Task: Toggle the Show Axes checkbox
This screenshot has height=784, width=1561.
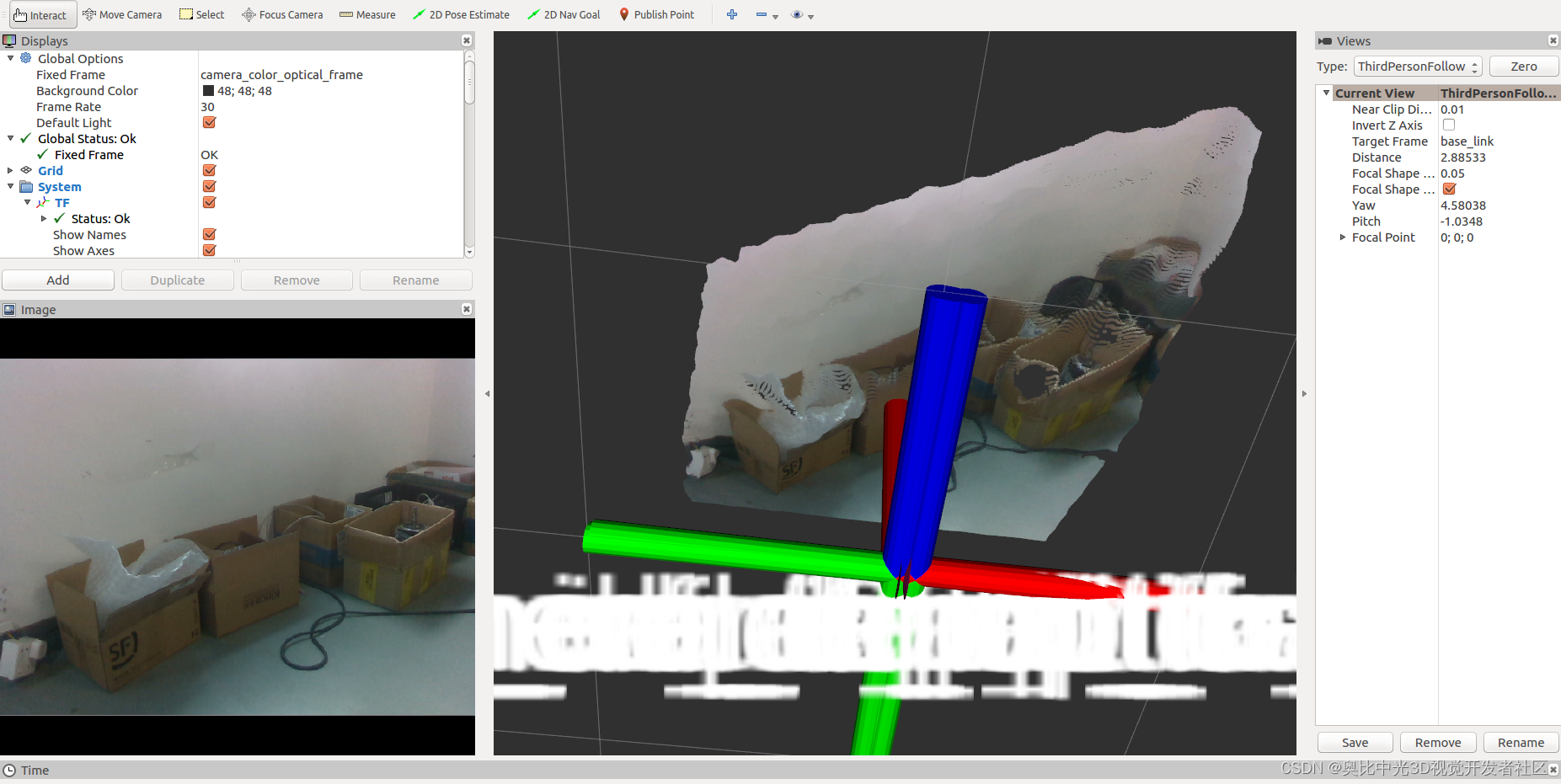Action: [x=209, y=250]
